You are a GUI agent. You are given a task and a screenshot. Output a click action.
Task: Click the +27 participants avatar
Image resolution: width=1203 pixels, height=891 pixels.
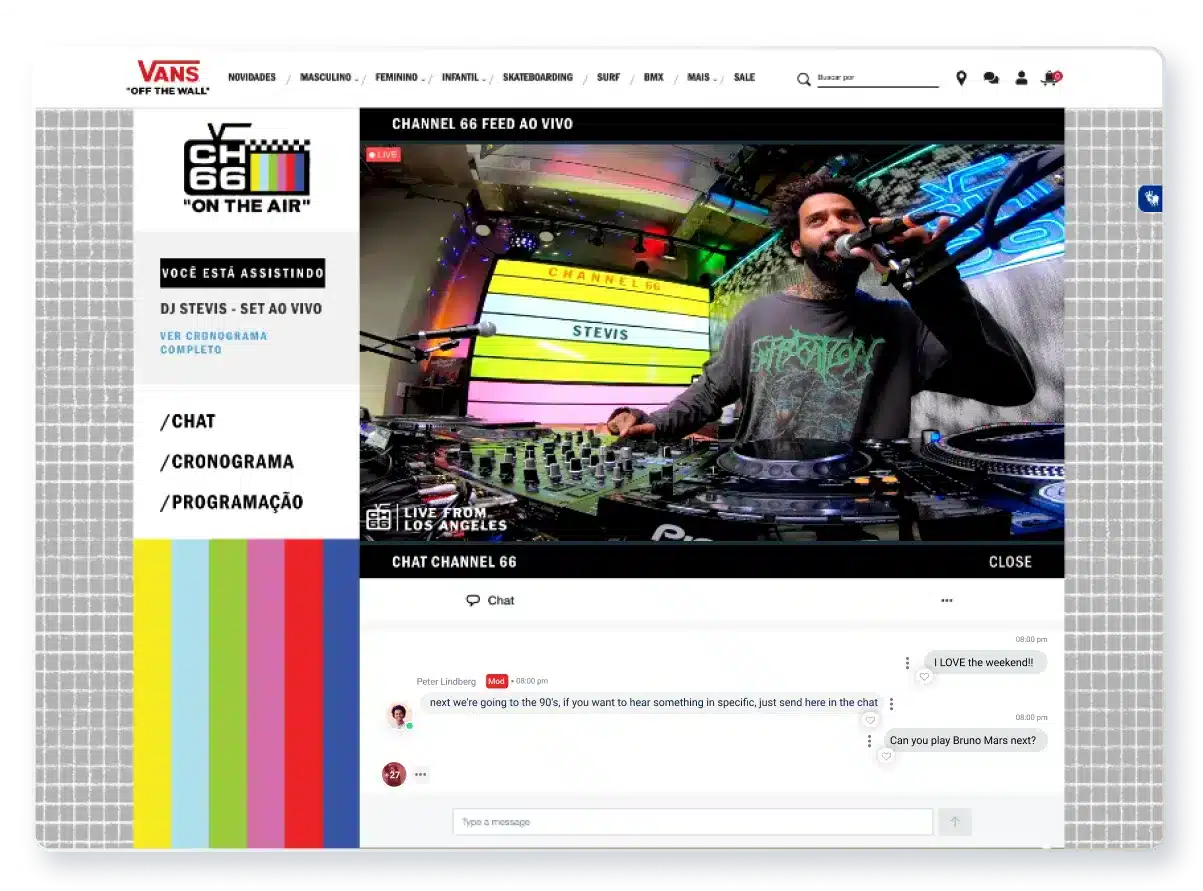pyautogui.click(x=394, y=774)
